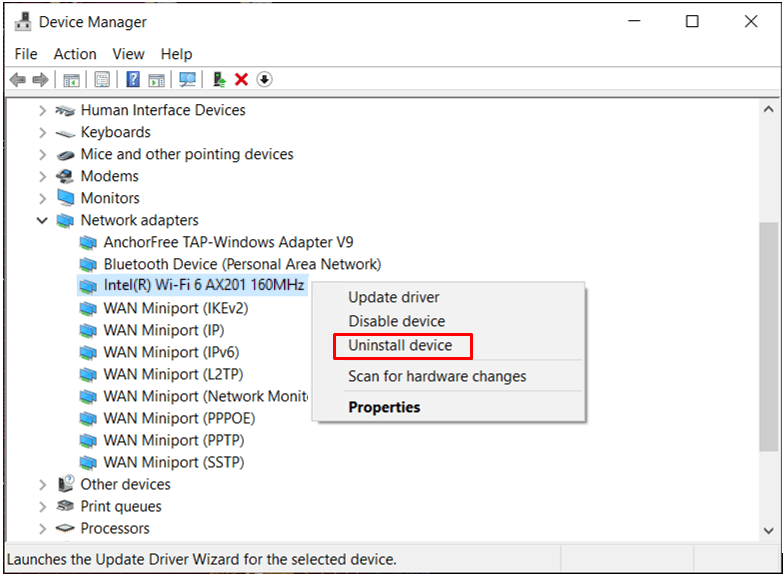Open the Help menu
The width and height of the screenshot is (783, 576).
[x=176, y=54]
